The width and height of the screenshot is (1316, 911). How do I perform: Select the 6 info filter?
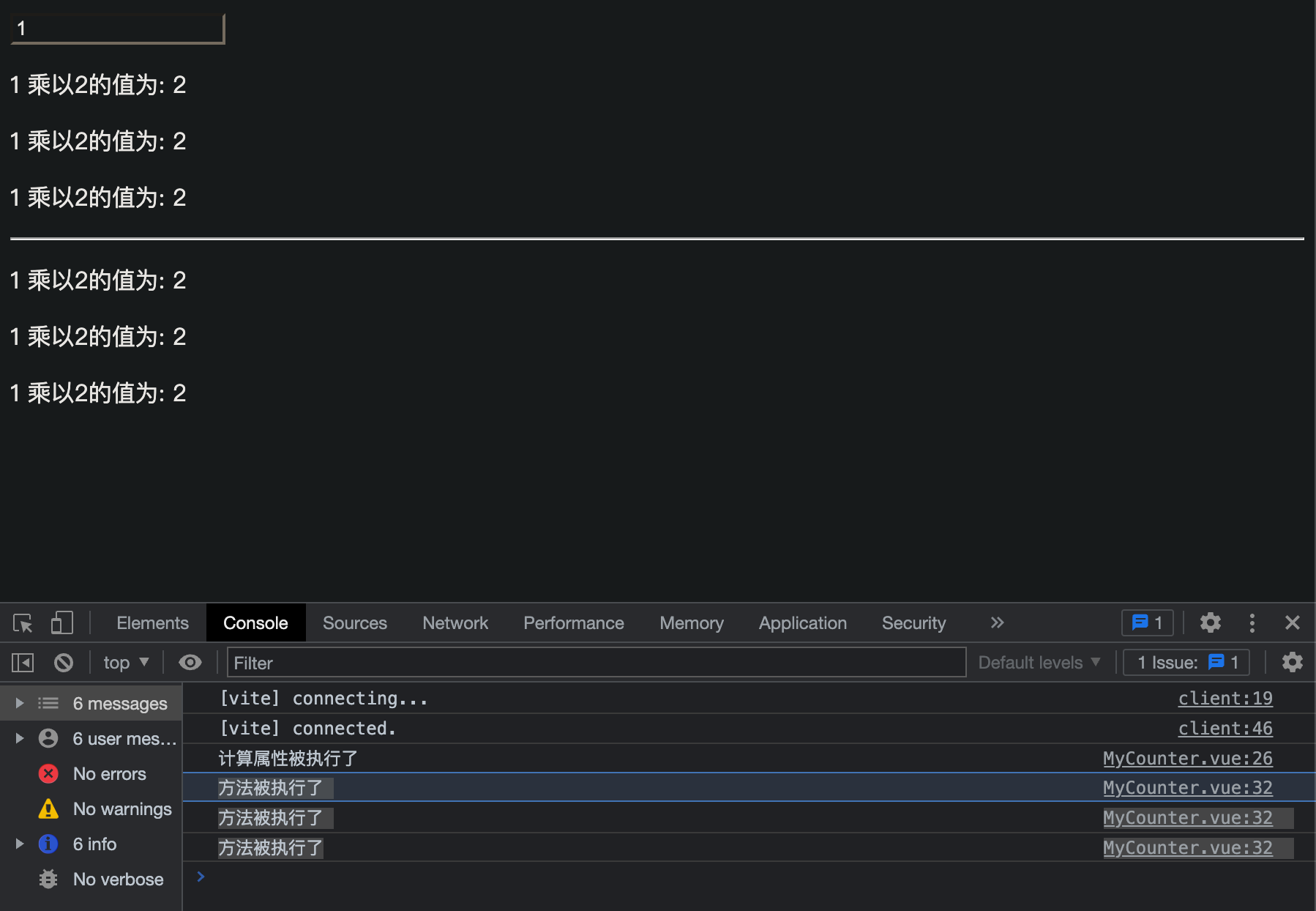click(x=91, y=844)
